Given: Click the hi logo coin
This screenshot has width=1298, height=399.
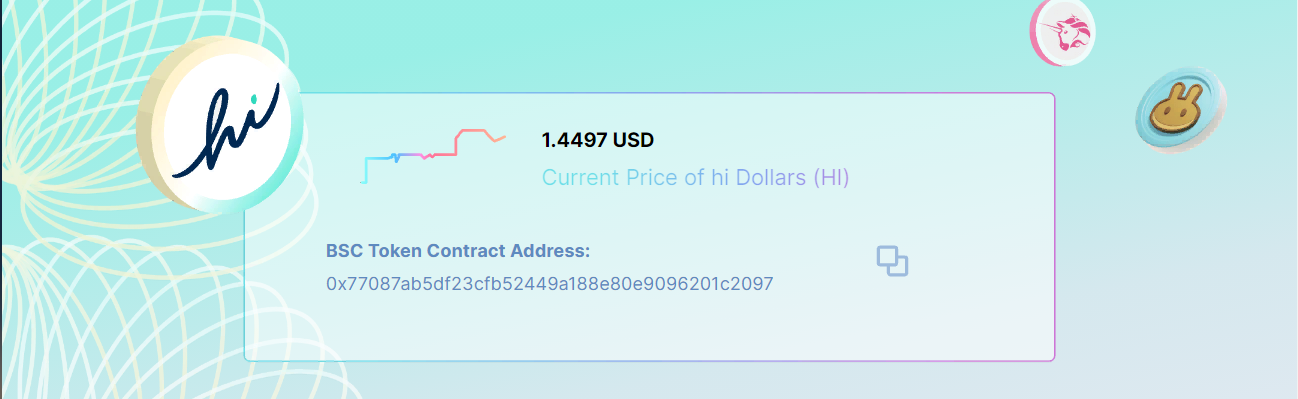Looking at the screenshot, I should [220, 131].
